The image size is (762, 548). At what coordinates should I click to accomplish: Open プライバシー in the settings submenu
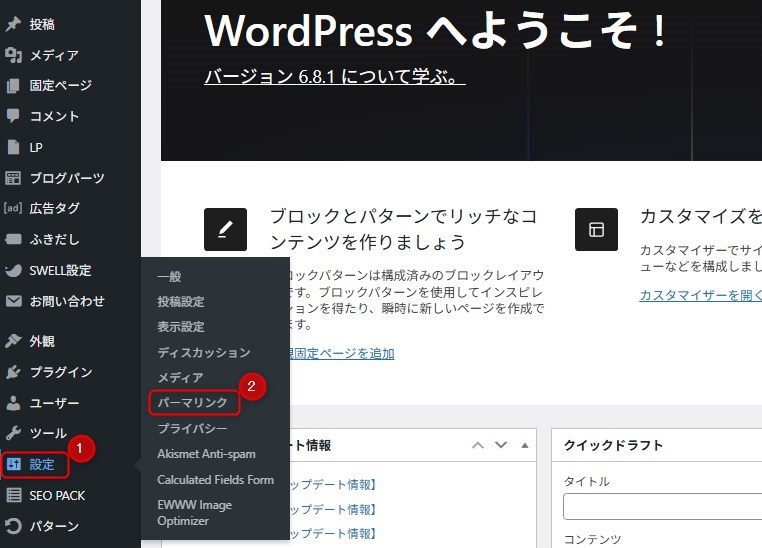(192, 428)
